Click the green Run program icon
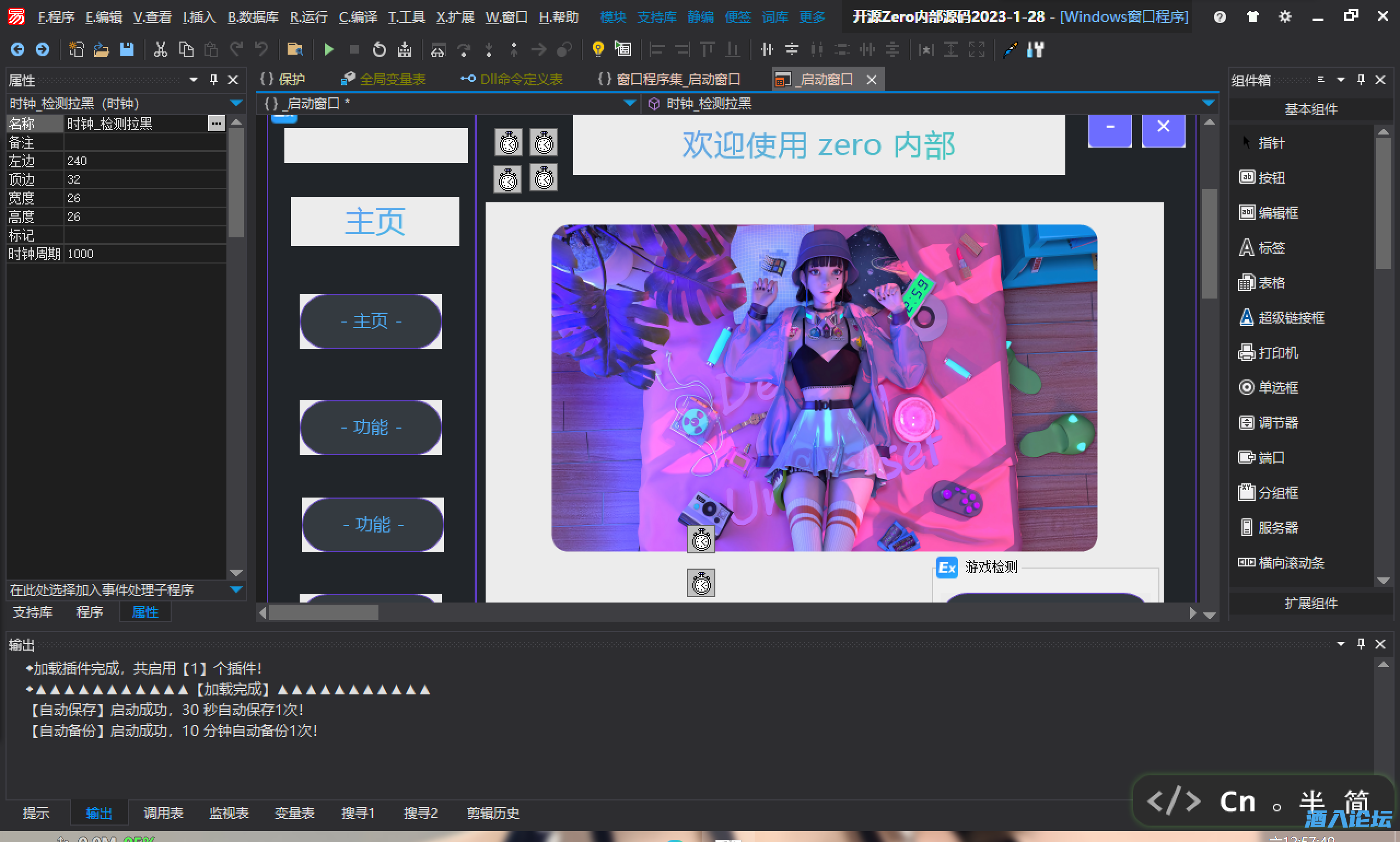1400x842 pixels. coord(328,50)
